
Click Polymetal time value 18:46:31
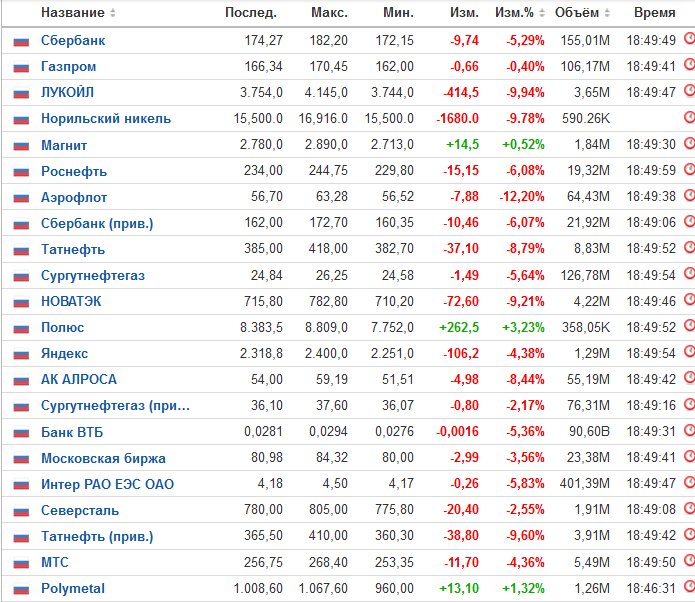[x=651, y=588]
